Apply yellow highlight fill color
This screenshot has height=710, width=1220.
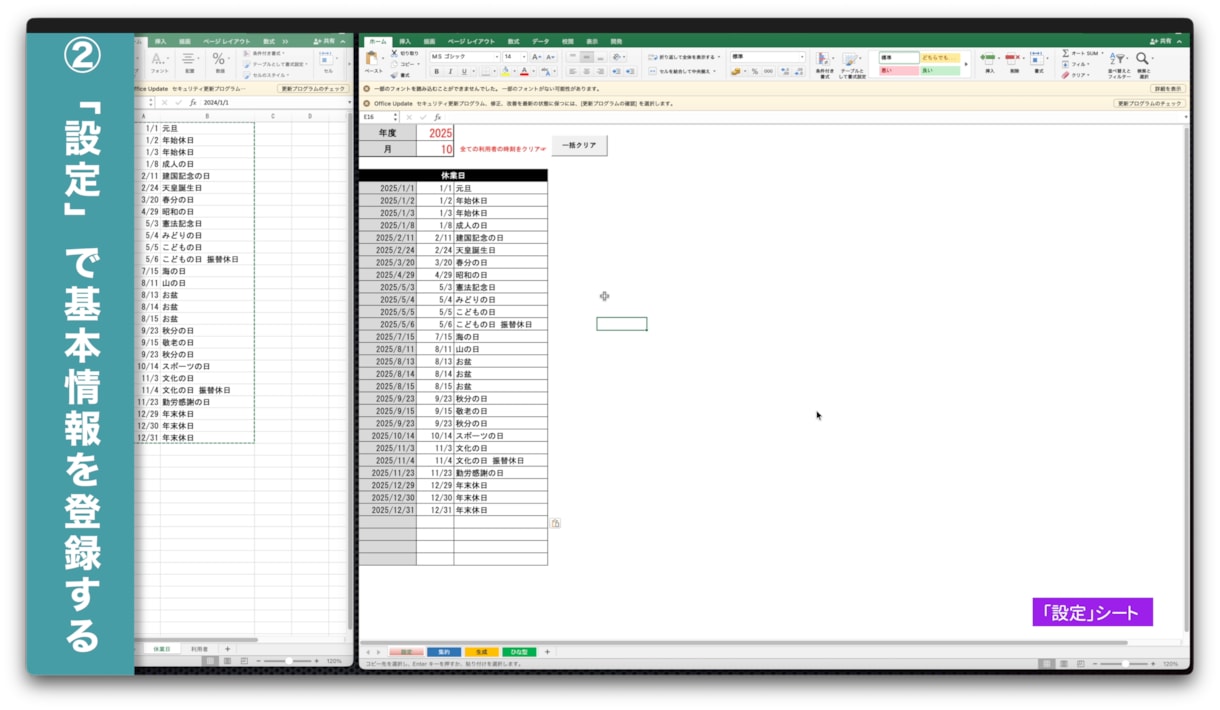(x=505, y=71)
